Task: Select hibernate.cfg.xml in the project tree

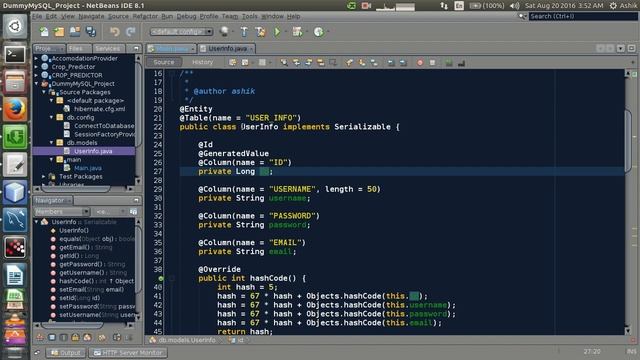Action: [x=99, y=109]
